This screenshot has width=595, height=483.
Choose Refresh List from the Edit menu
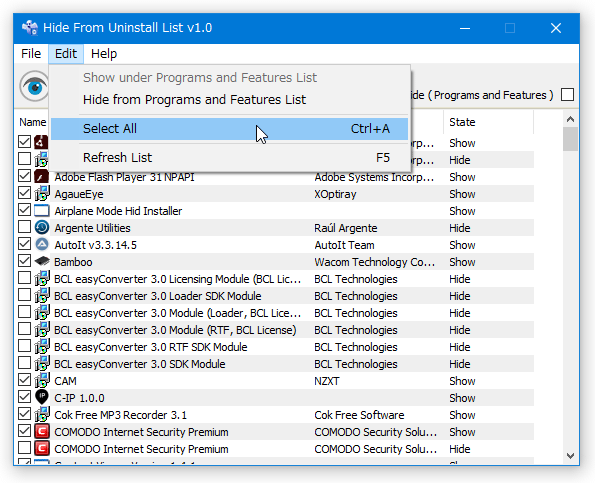229,157
